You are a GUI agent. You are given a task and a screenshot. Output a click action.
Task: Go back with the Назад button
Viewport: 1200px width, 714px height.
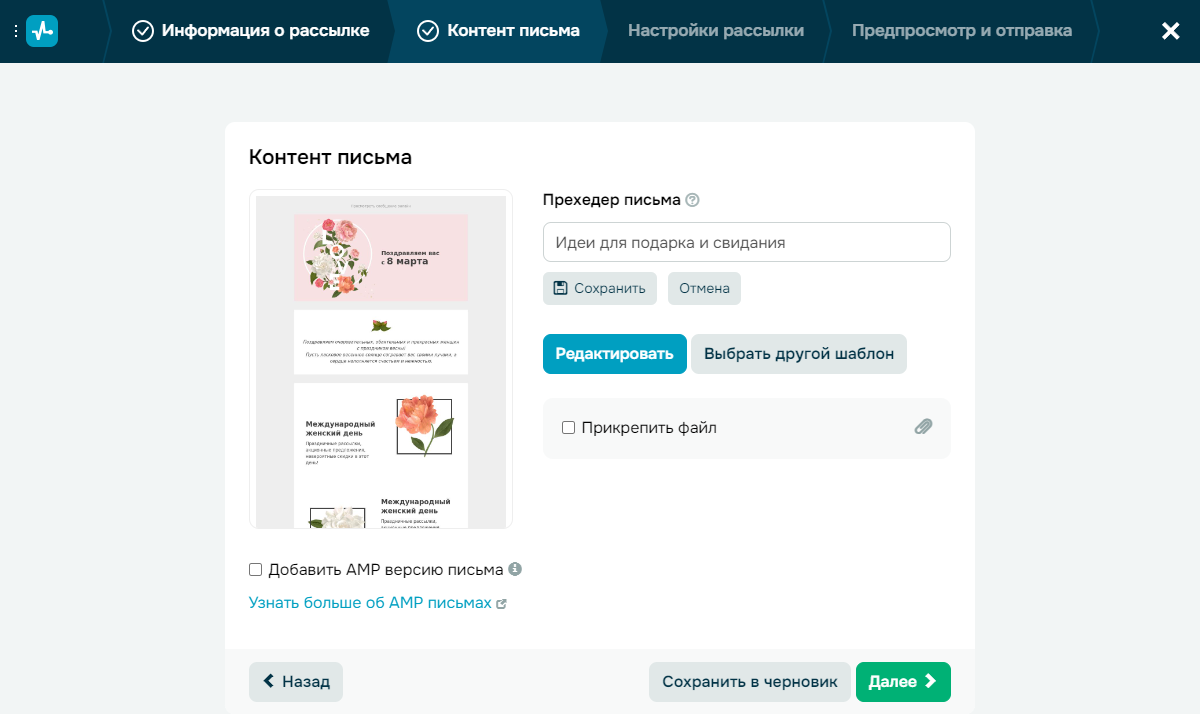pos(296,682)
